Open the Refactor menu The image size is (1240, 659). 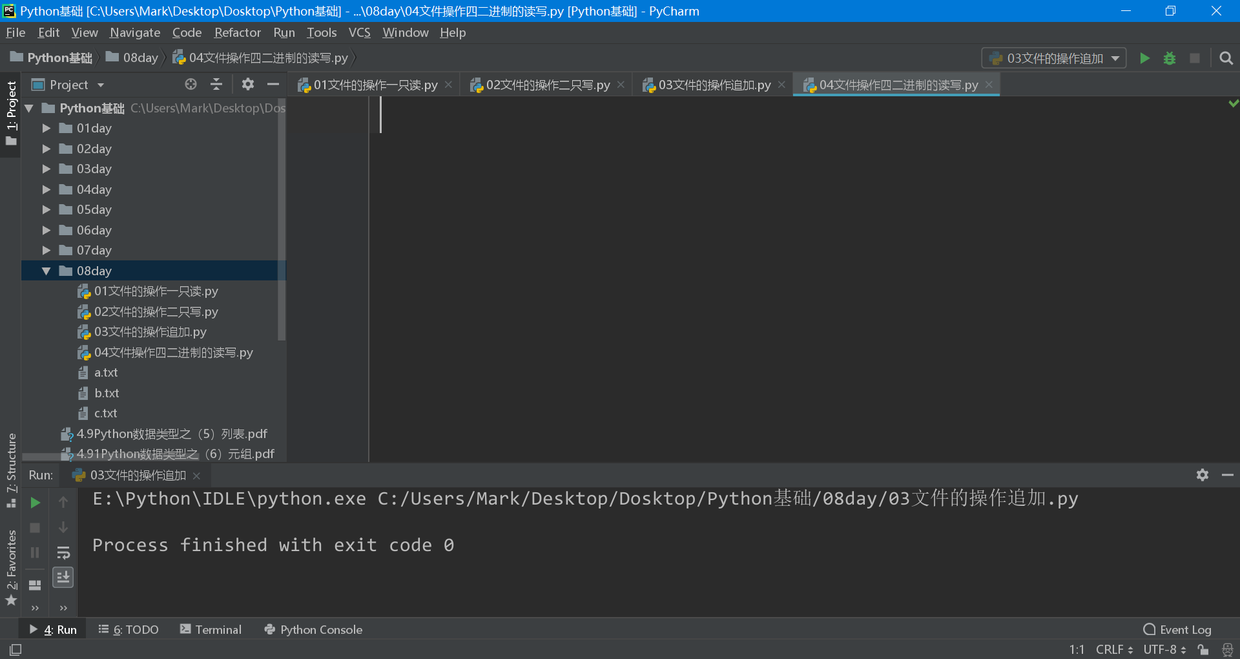(x=237, y=32)
